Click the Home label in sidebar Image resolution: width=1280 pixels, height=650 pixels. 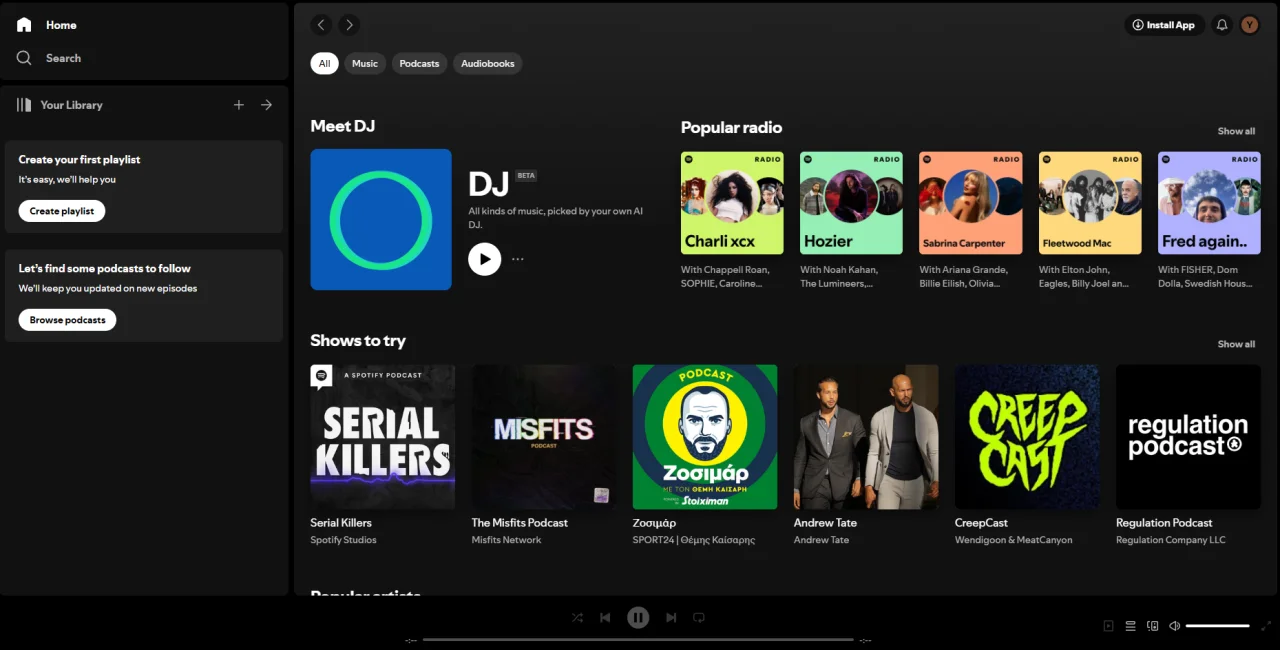[61, 25]
